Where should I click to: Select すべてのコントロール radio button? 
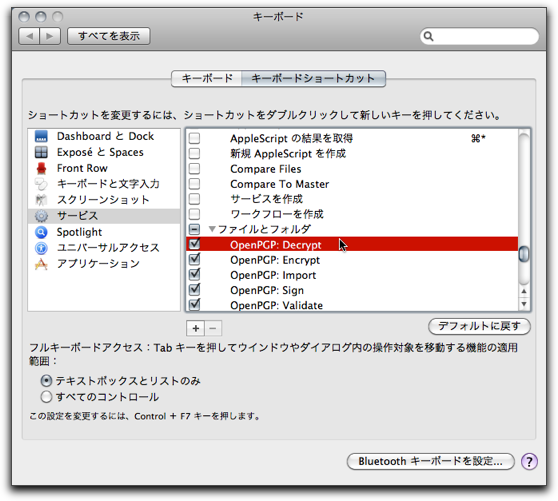click(x=46, y=397)
